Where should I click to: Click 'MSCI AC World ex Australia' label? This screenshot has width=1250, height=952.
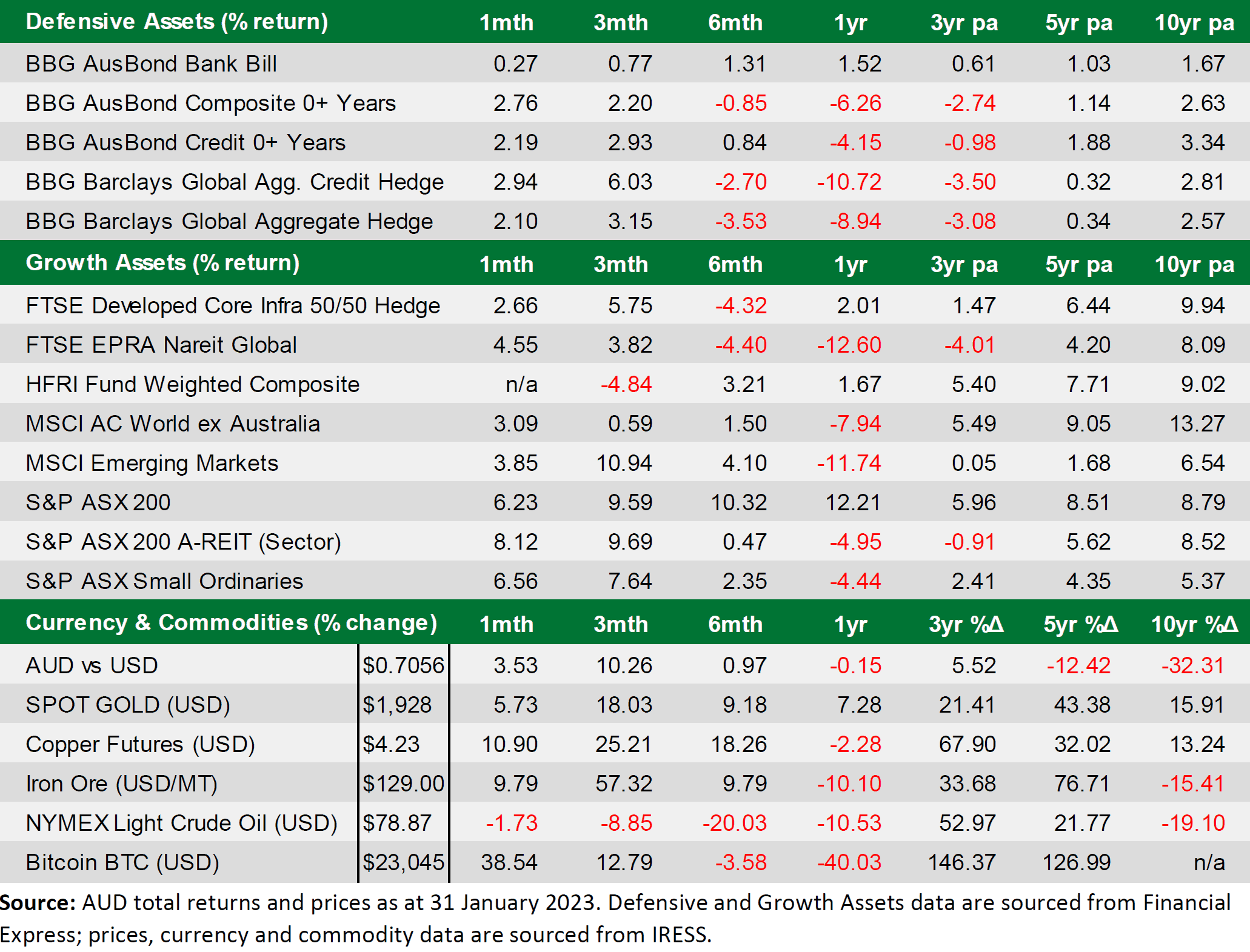point(173,424)
